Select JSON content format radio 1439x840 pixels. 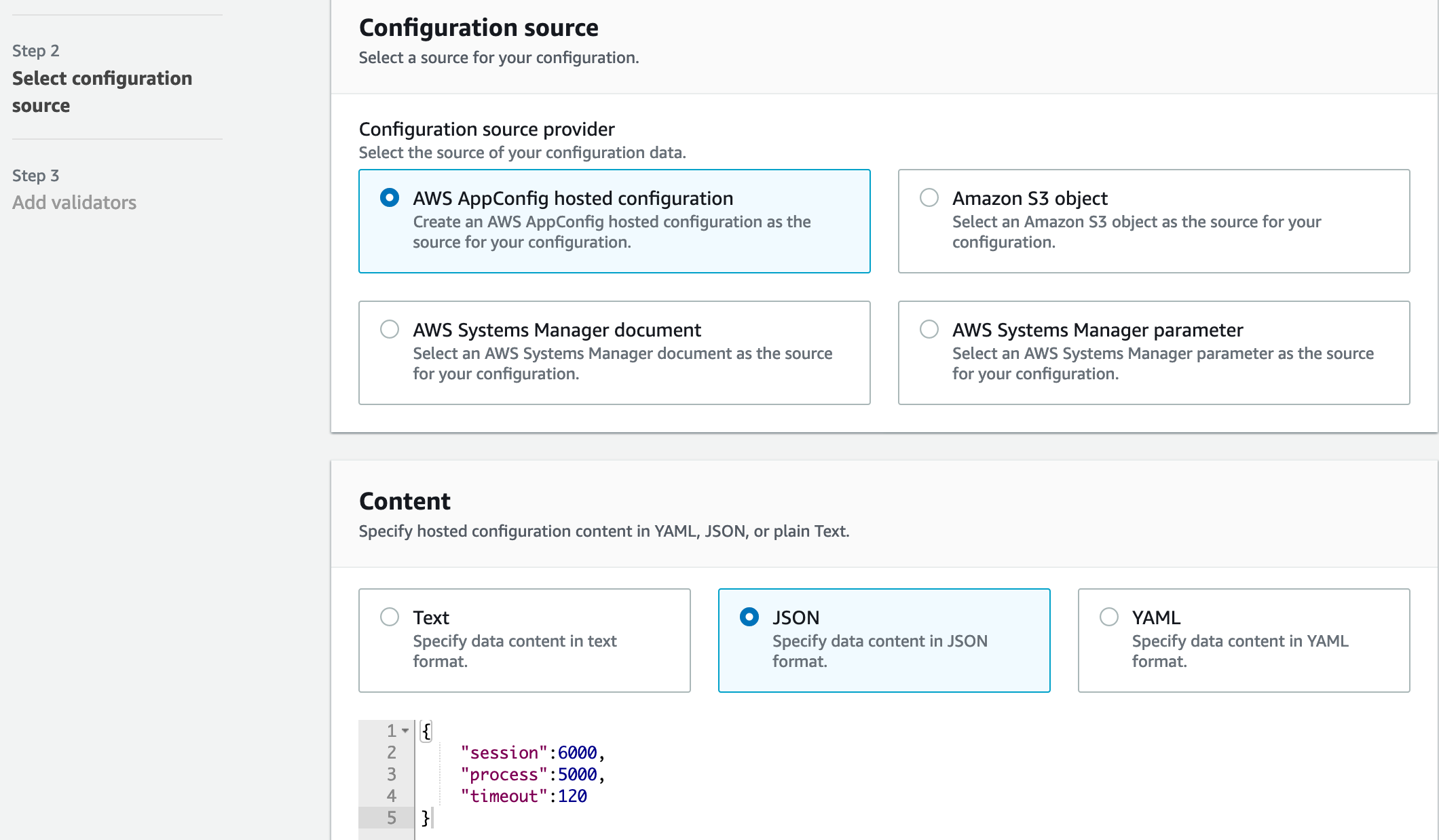point(749,617)
